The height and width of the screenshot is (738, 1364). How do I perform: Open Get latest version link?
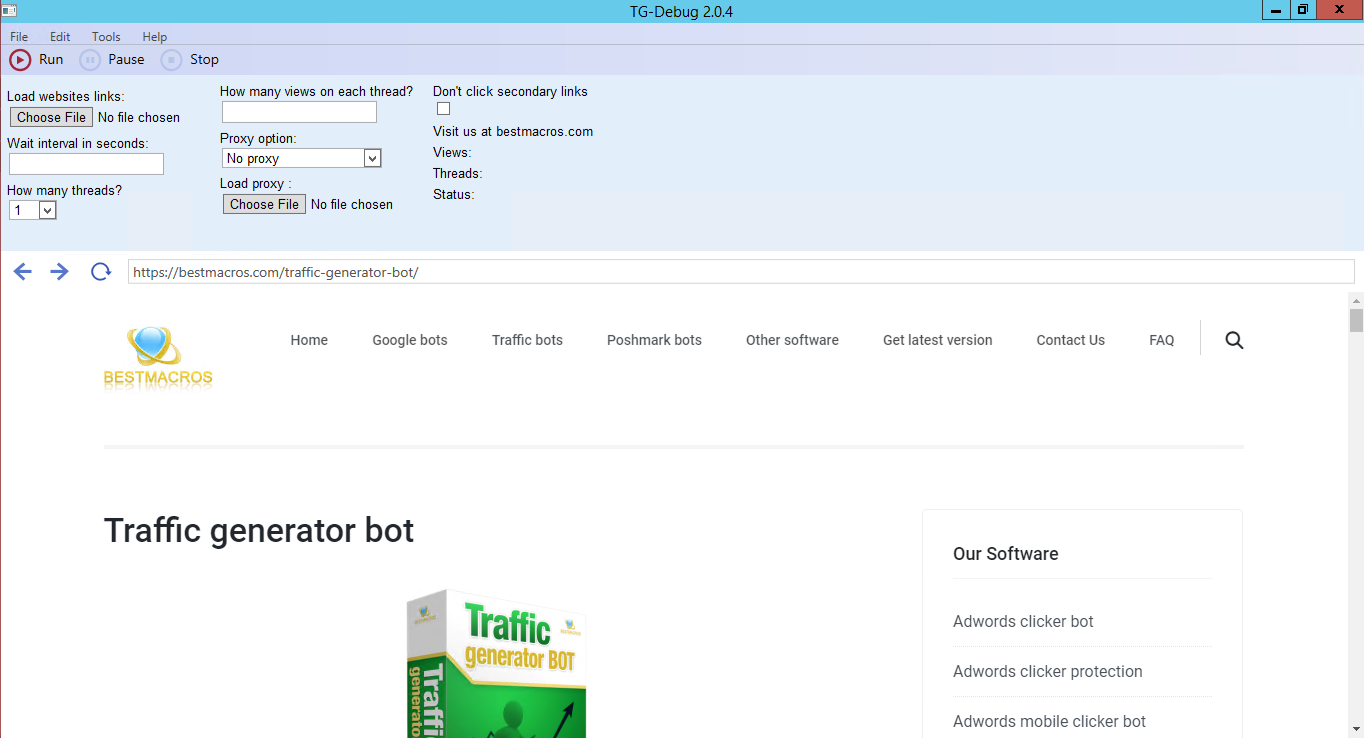(937, 340)
